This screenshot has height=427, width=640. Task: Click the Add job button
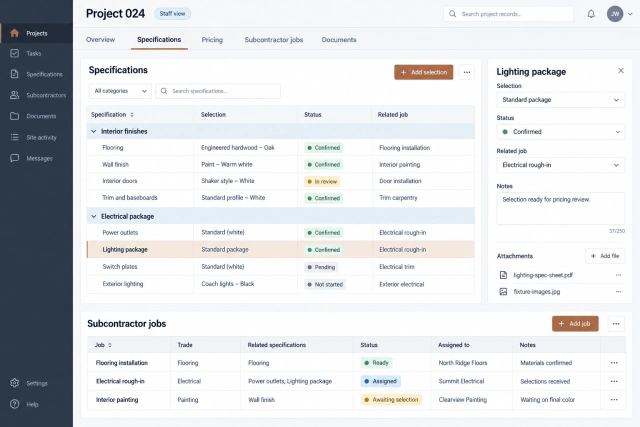tap(575, 324)
